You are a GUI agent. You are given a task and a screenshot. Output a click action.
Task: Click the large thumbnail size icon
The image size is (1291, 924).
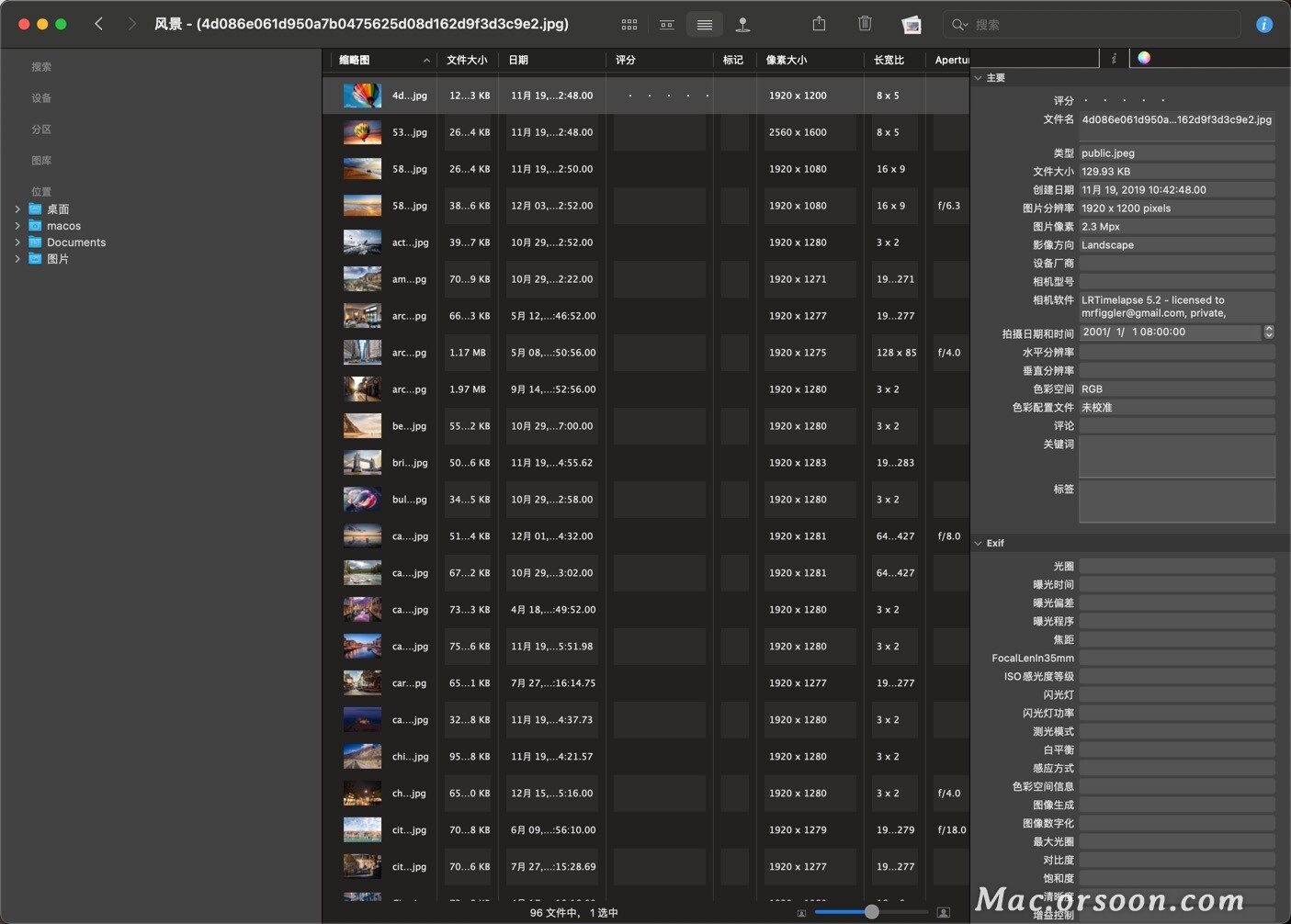click(x=943, y=913)
